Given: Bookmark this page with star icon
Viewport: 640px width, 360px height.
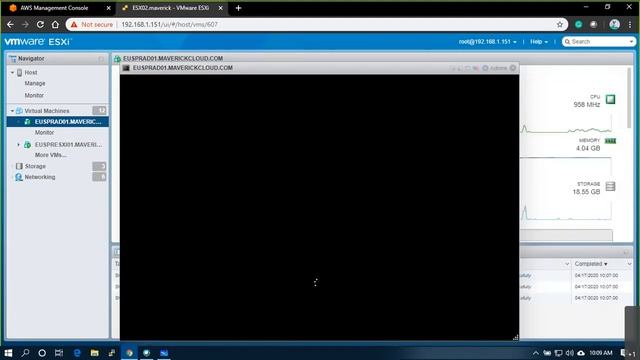Looking at the screenshot, I should 560,24.
